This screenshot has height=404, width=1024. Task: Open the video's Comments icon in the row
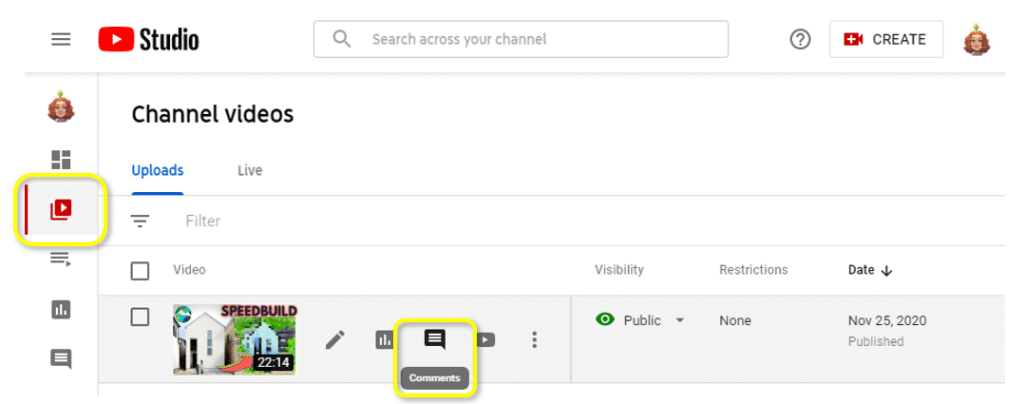click(x=434, y=339)
